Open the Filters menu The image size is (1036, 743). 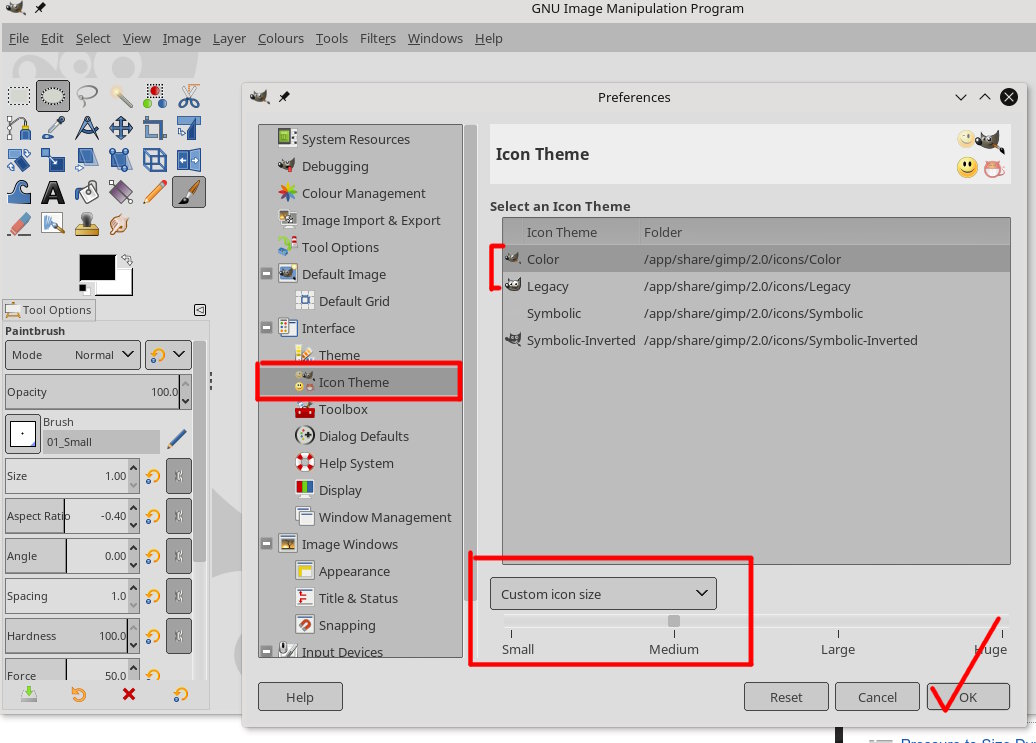[378, 38]
